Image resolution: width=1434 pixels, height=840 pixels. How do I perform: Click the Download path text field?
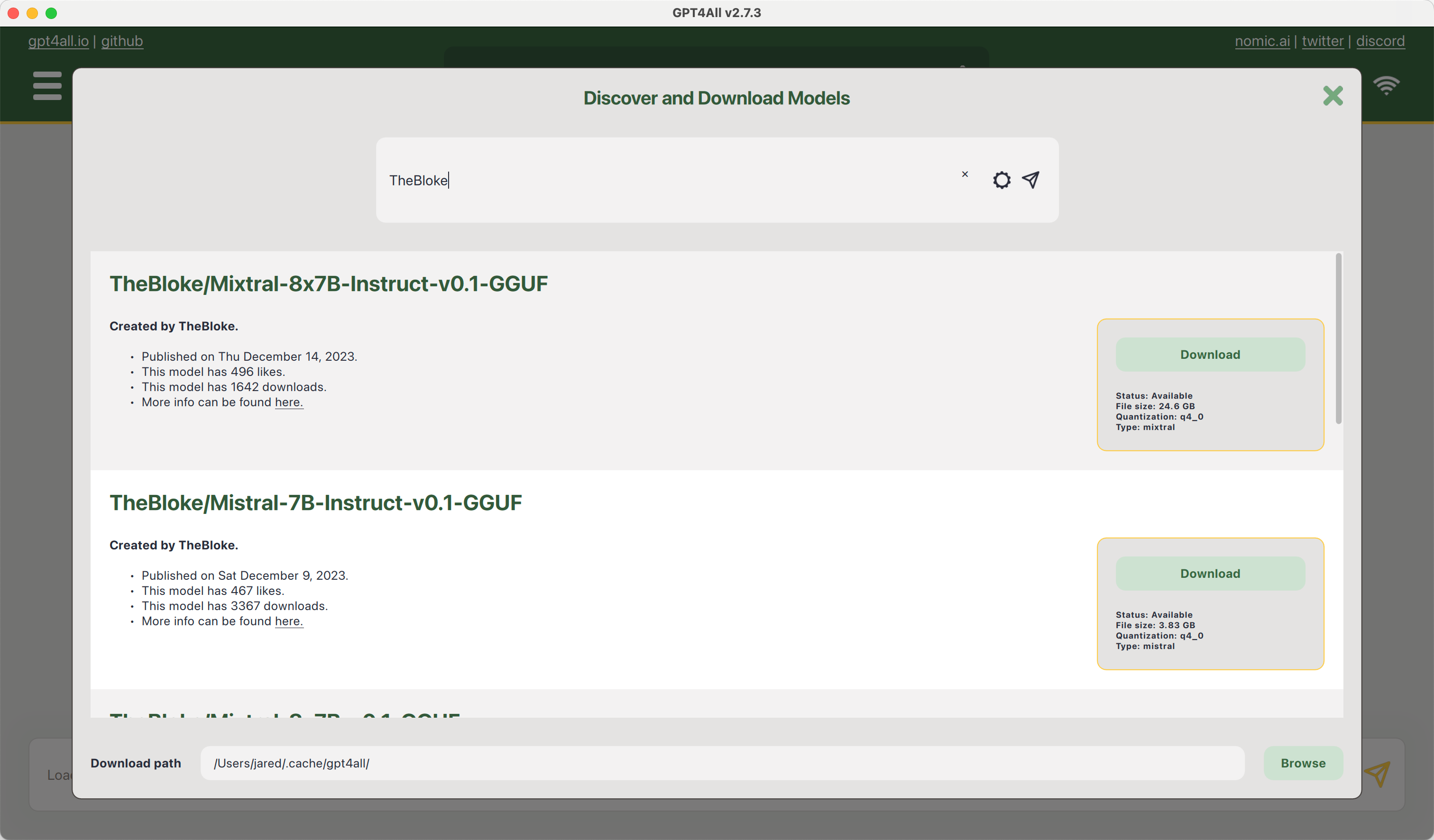tap(722, 763)
